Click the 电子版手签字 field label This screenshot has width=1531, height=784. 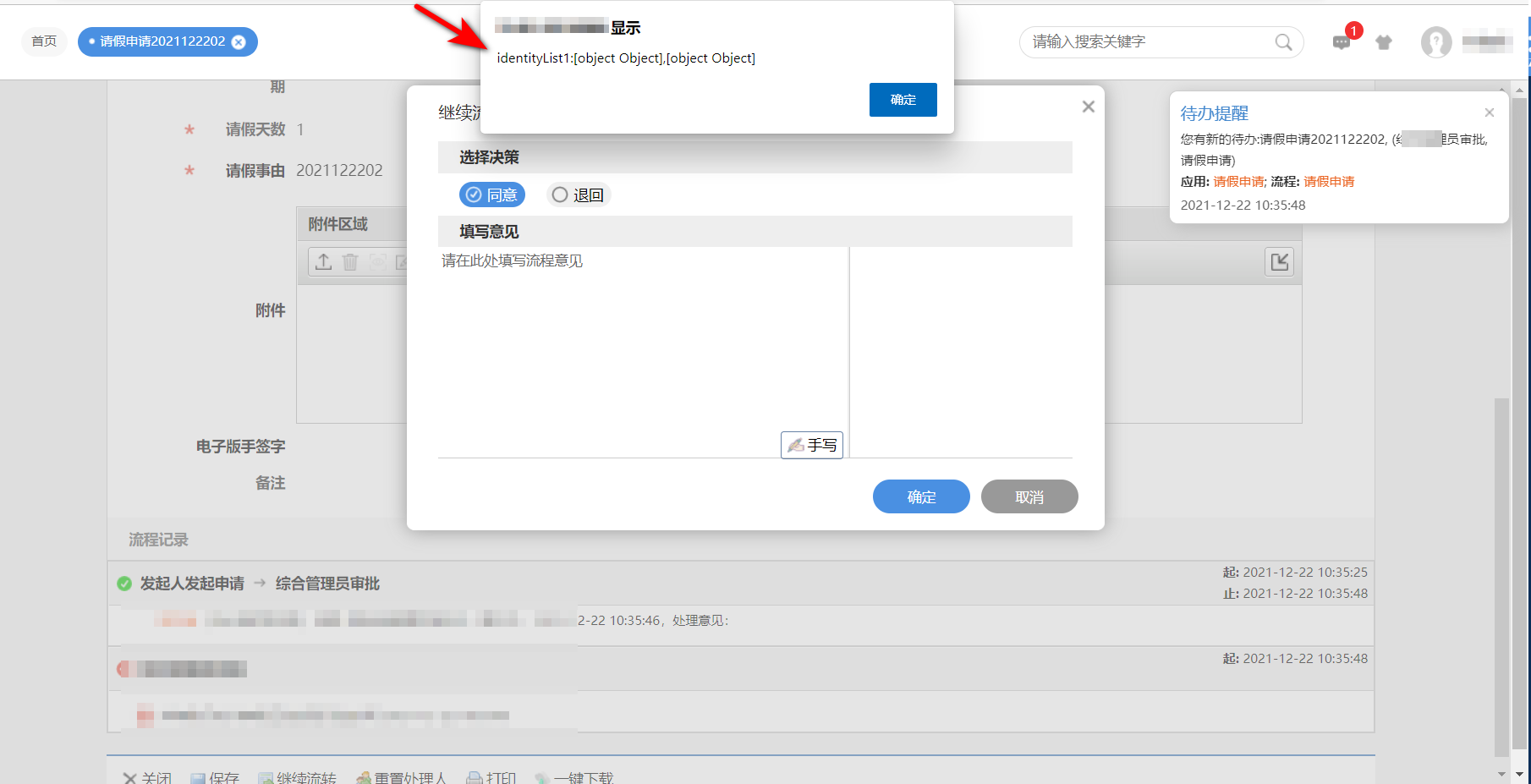point(240,447)
